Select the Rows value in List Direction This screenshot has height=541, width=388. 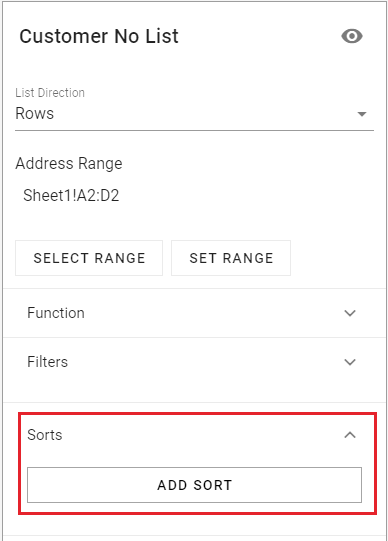(34, 114)
